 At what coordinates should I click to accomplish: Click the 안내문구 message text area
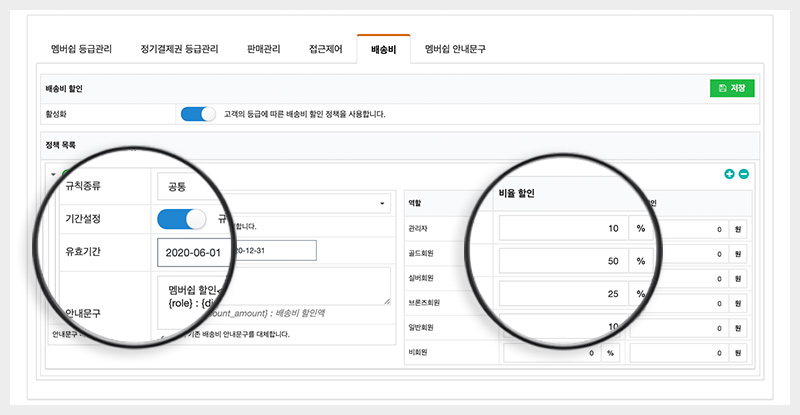pyautogui.click(x=273, y=287)
